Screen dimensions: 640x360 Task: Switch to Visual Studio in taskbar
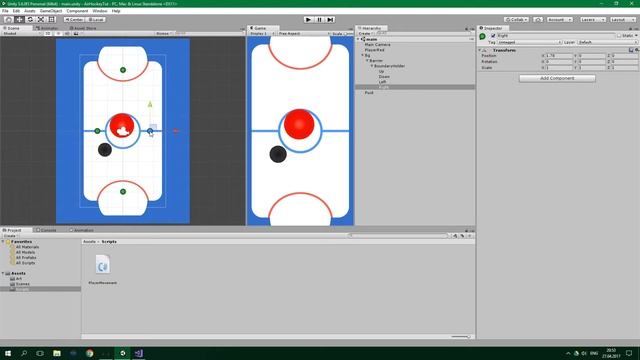[138, 353]
